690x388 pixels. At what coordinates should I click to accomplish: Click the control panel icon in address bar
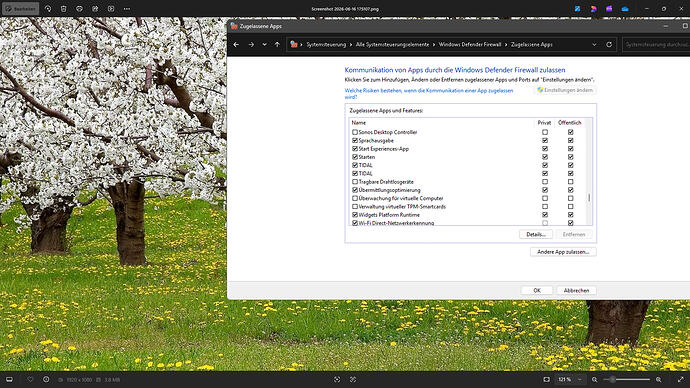(294, 44)
